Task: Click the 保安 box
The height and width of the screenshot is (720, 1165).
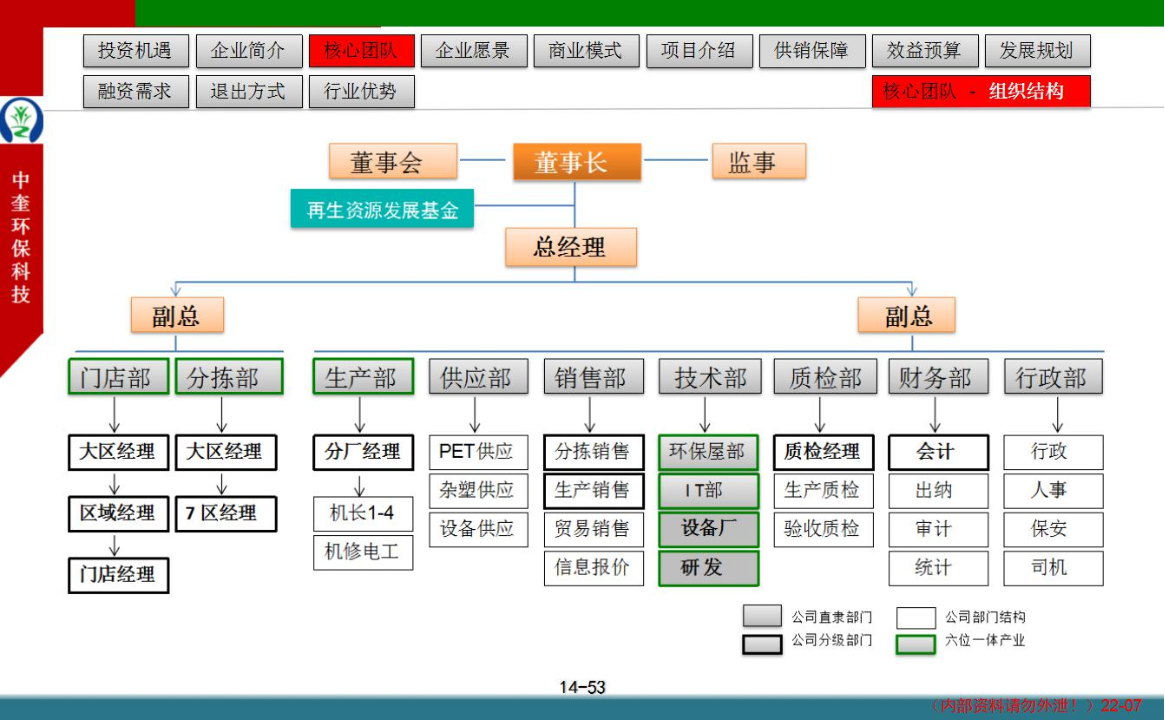Action: tap(1053, 529)
